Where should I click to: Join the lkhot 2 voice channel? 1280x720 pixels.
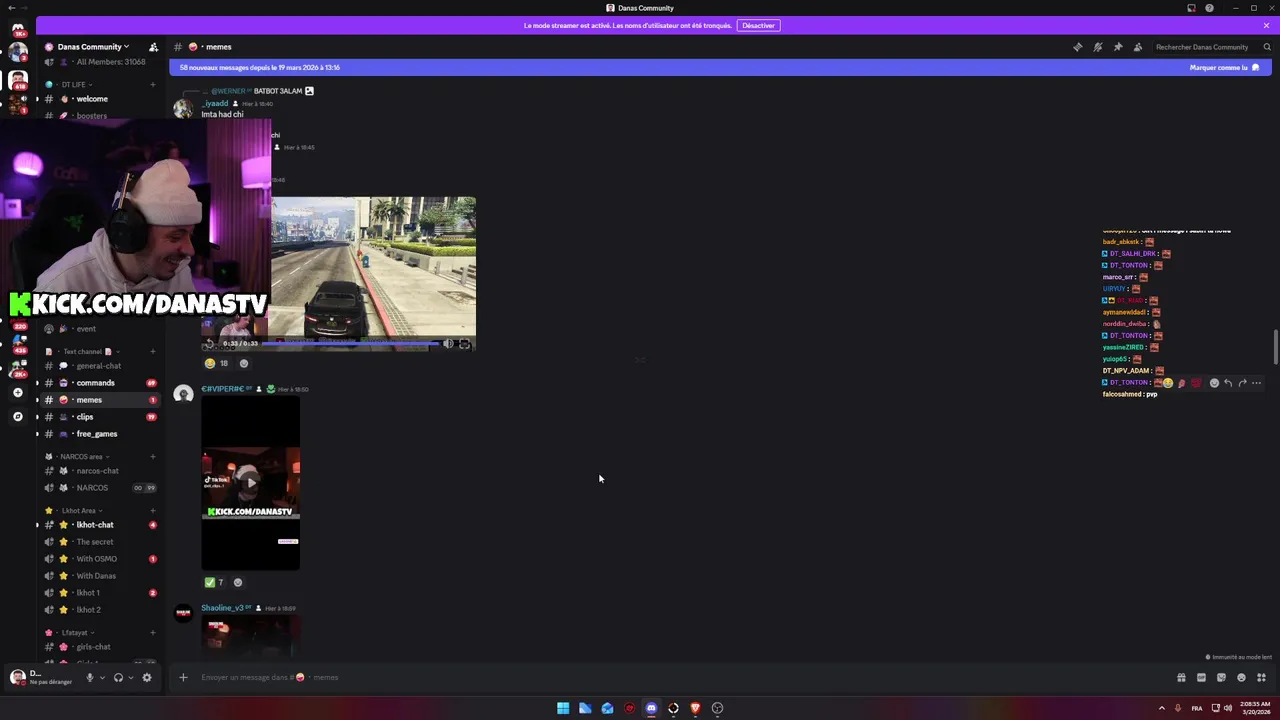(x=99, y=610)
